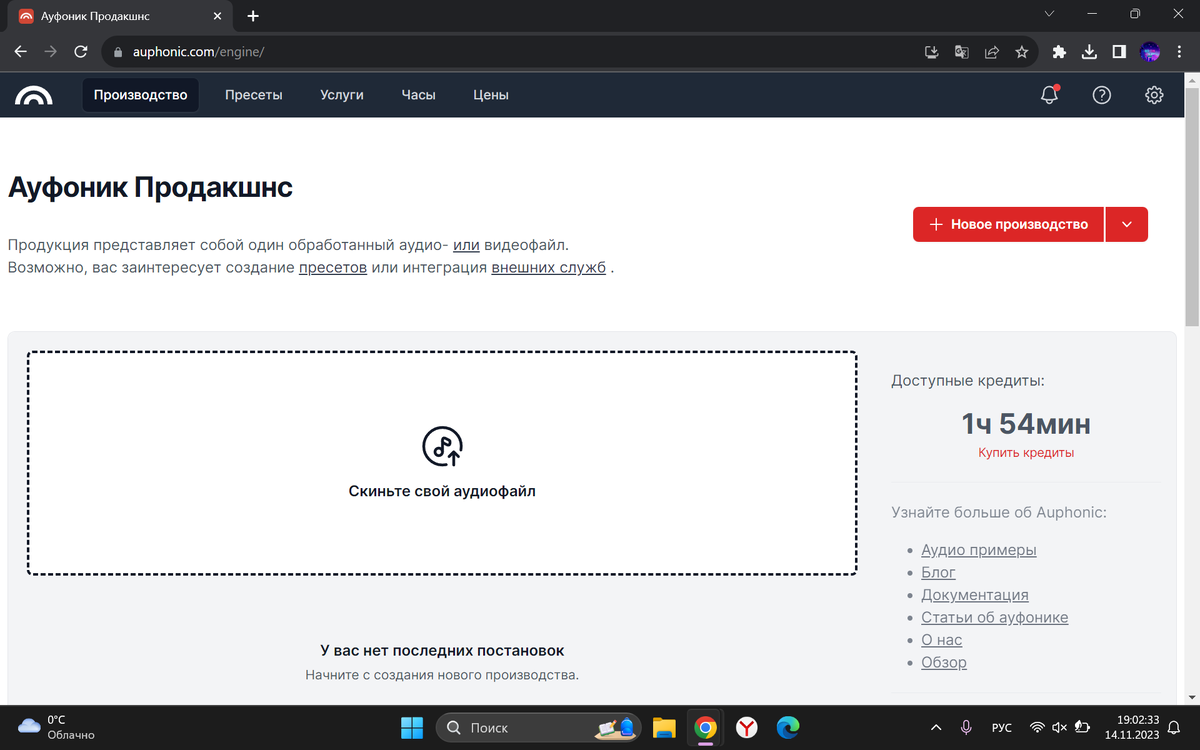The width and height of the screenshot is (1200, 750).
Task: Click the audio upload icon in drop zone
Action: (x=442, y=446)
